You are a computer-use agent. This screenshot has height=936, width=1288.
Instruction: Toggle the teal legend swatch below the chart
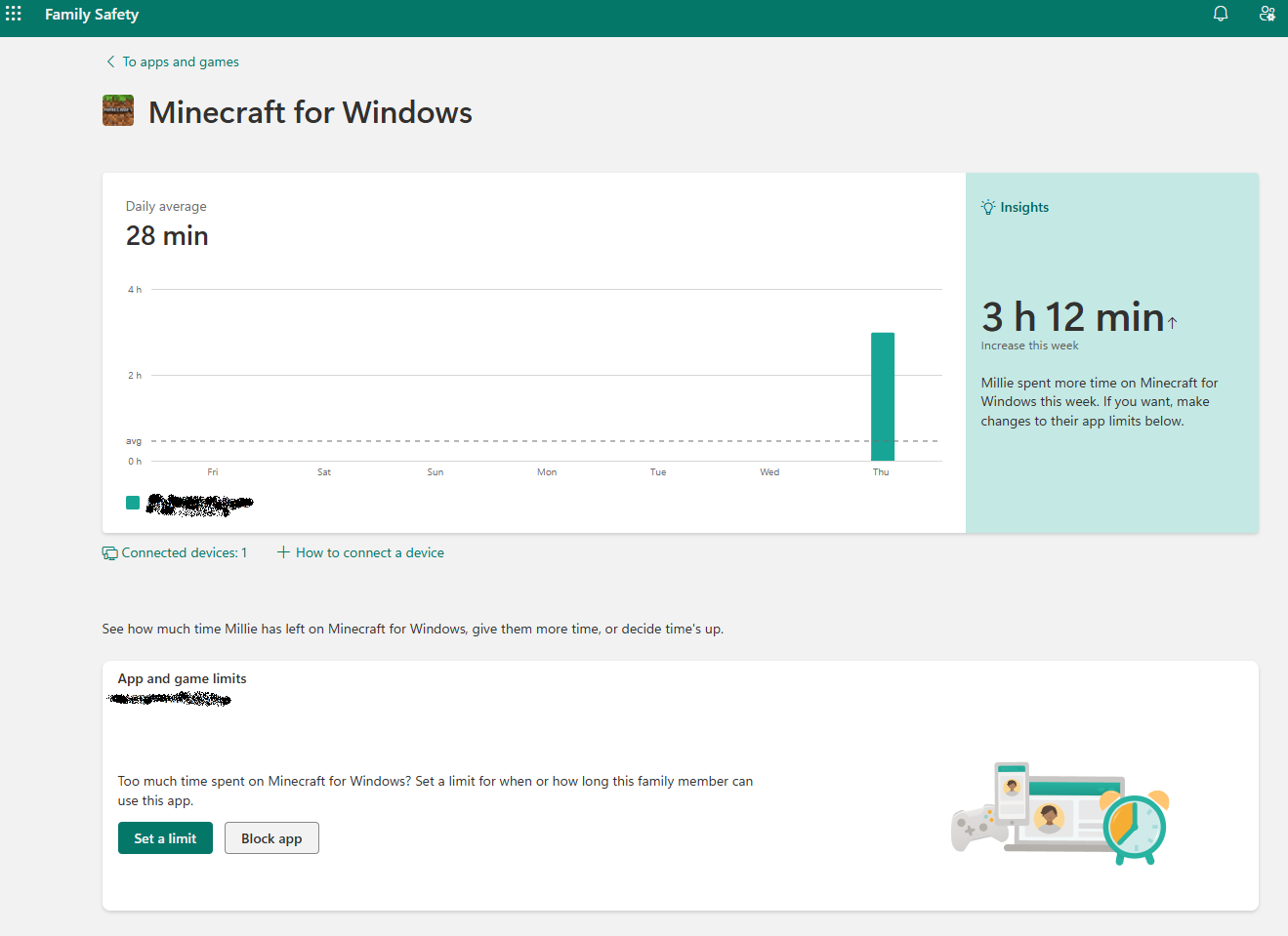point(133,502)
